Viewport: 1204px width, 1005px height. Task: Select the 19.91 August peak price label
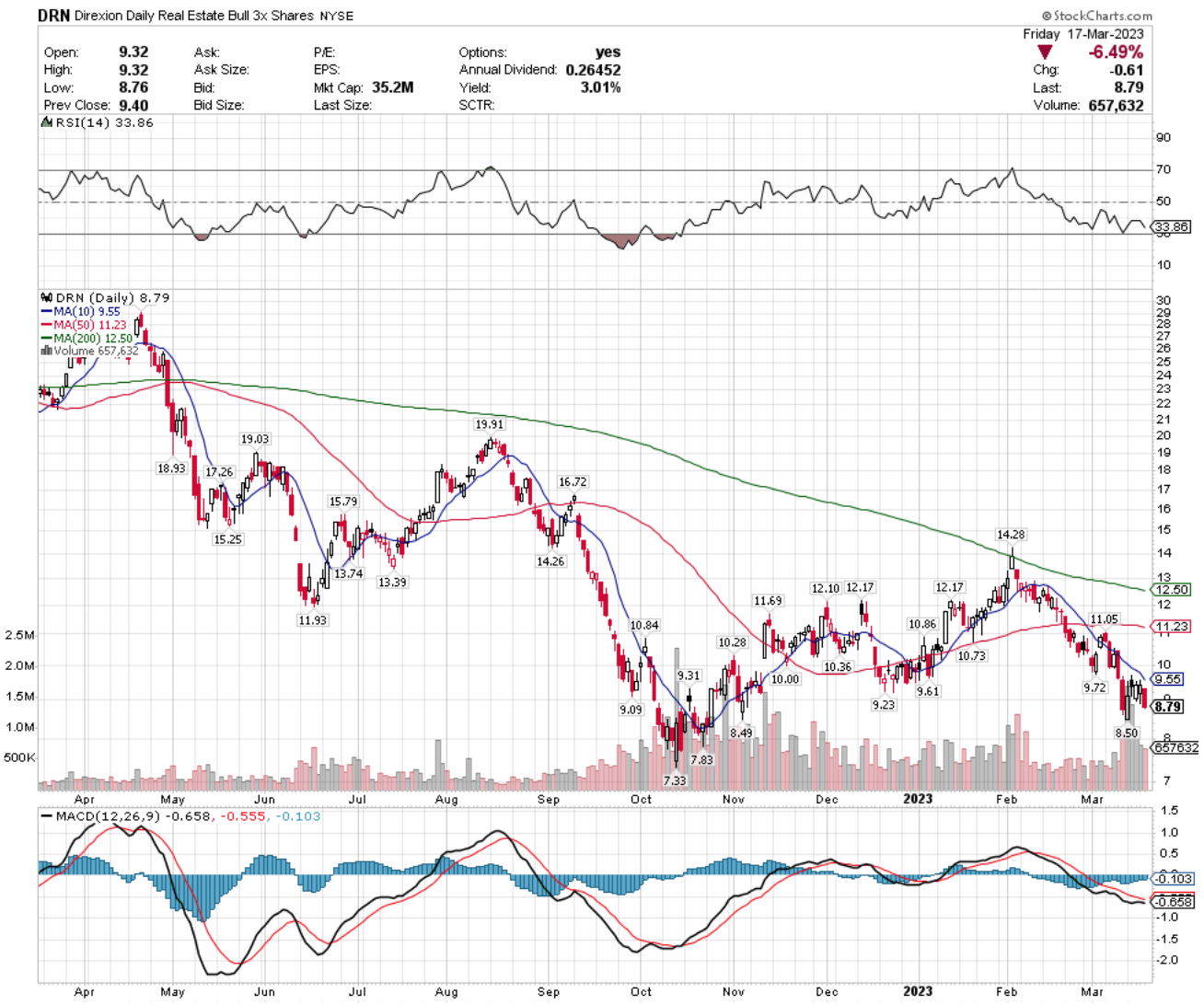(x=490, y=424)
